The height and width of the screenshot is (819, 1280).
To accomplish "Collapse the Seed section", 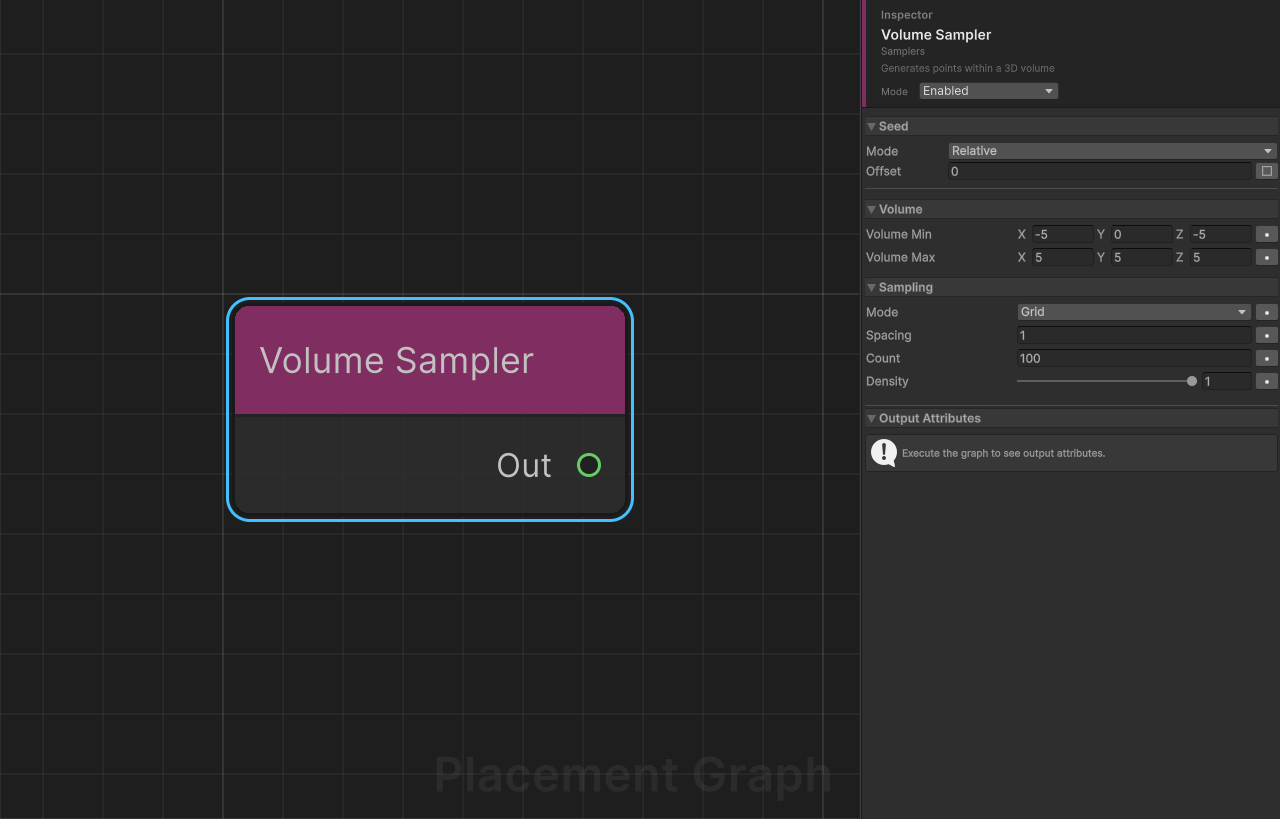I will click(x=871, y=127).
